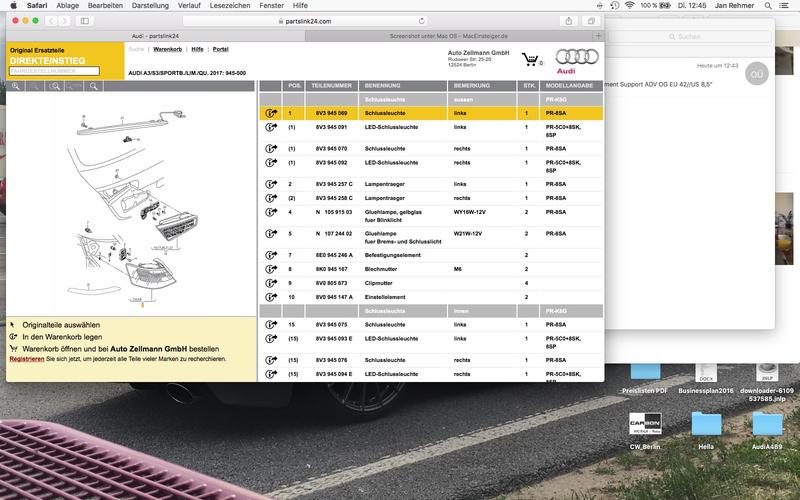Click the Registrieren link
Image resolution: width=800 pixels, height=500 pixels.
coord(26,358)
